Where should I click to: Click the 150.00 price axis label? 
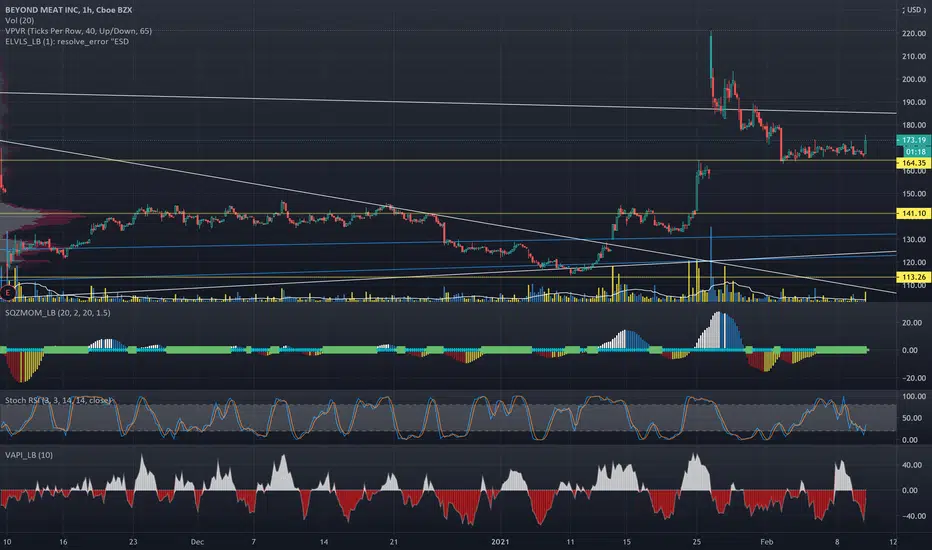(914, 194)
